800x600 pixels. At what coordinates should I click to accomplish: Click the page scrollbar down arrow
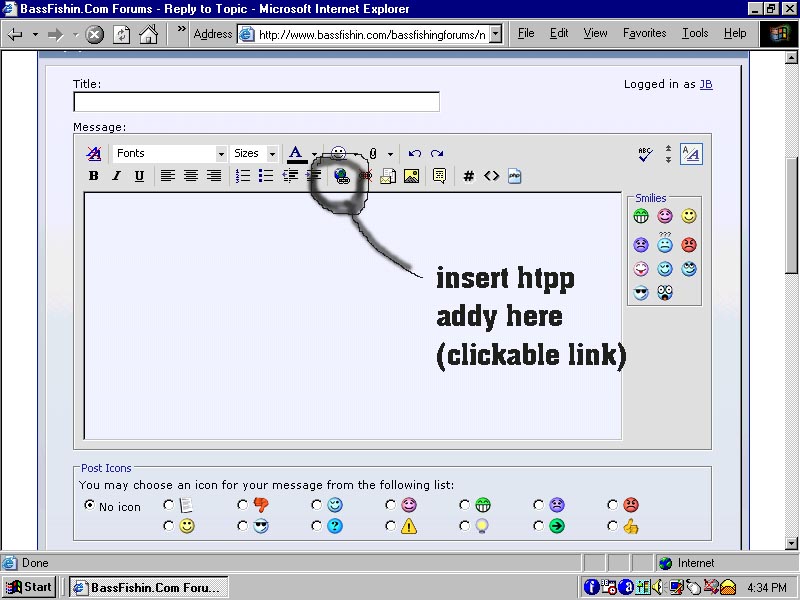click(x=791, y=543)
